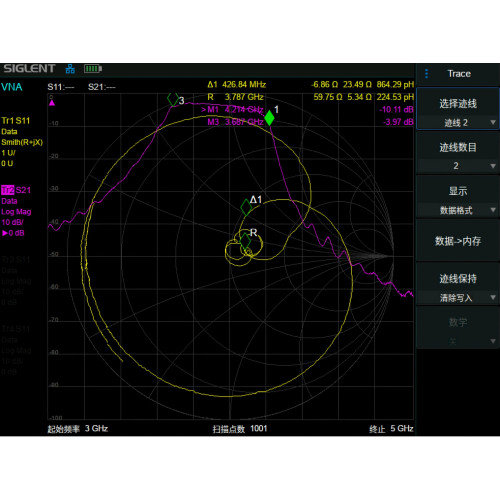Screen dimensions: 500x500
Task: Open the 显示 data format dropdown
Action: [x=458, y=196]
